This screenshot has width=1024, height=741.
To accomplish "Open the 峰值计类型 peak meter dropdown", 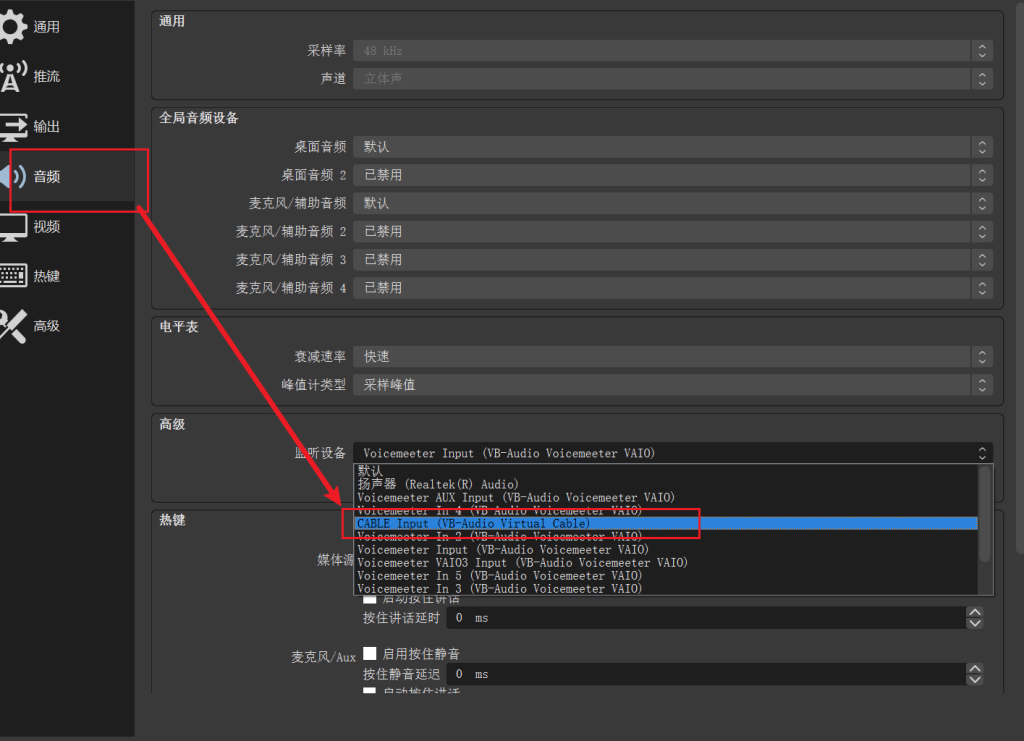I will 673,385.
